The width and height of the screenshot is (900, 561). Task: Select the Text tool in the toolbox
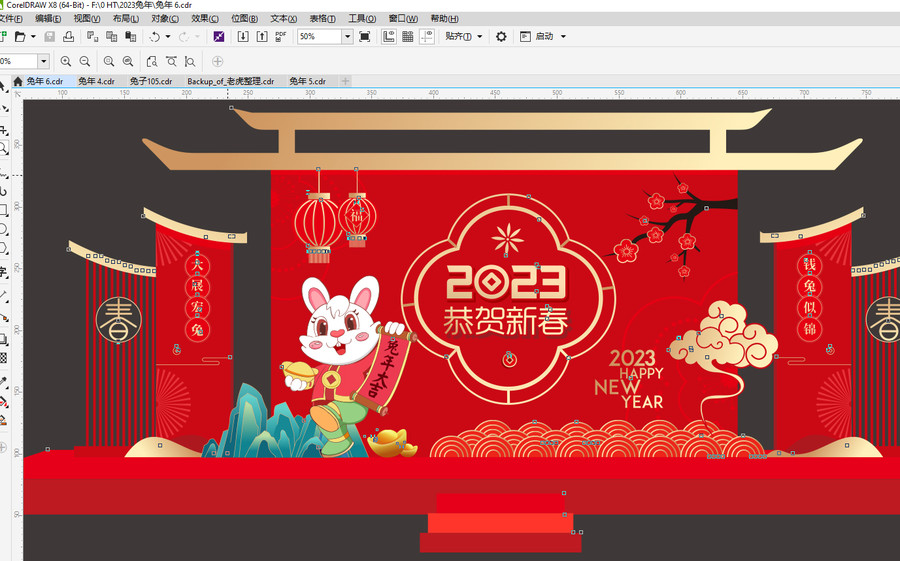[3, 271]
